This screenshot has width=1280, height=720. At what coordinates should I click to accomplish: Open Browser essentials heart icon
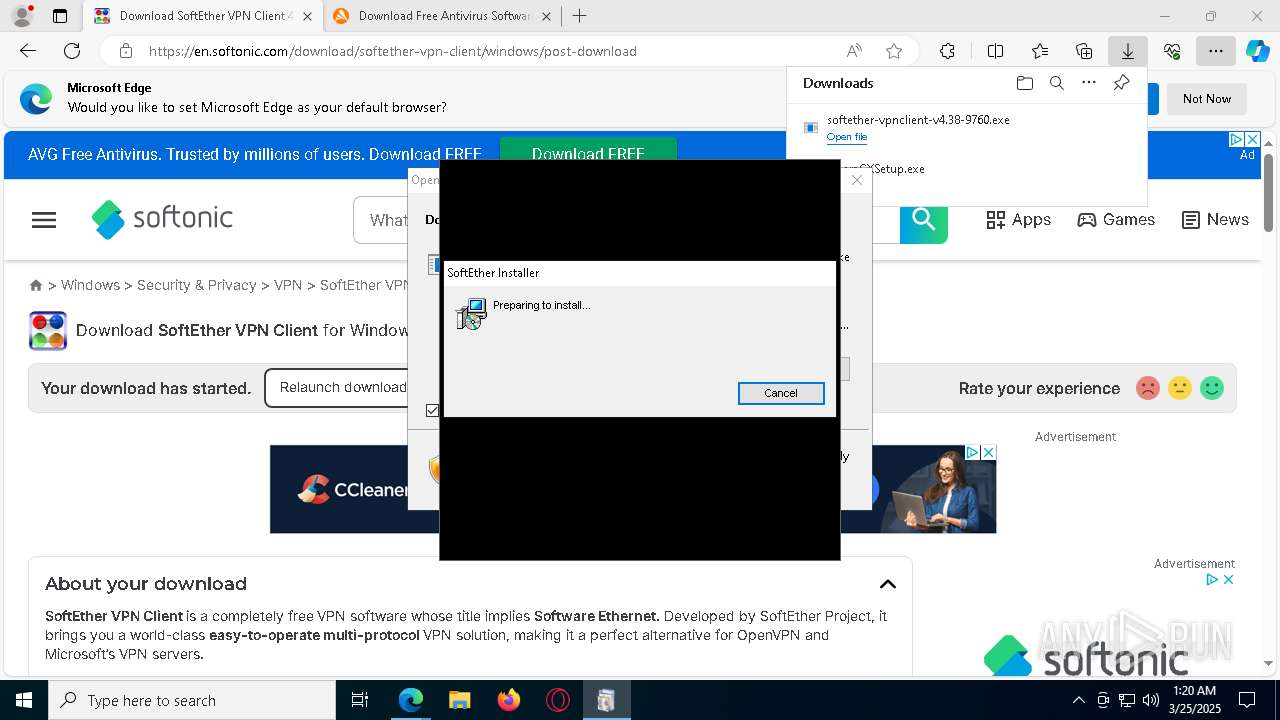pos(1172,51)
